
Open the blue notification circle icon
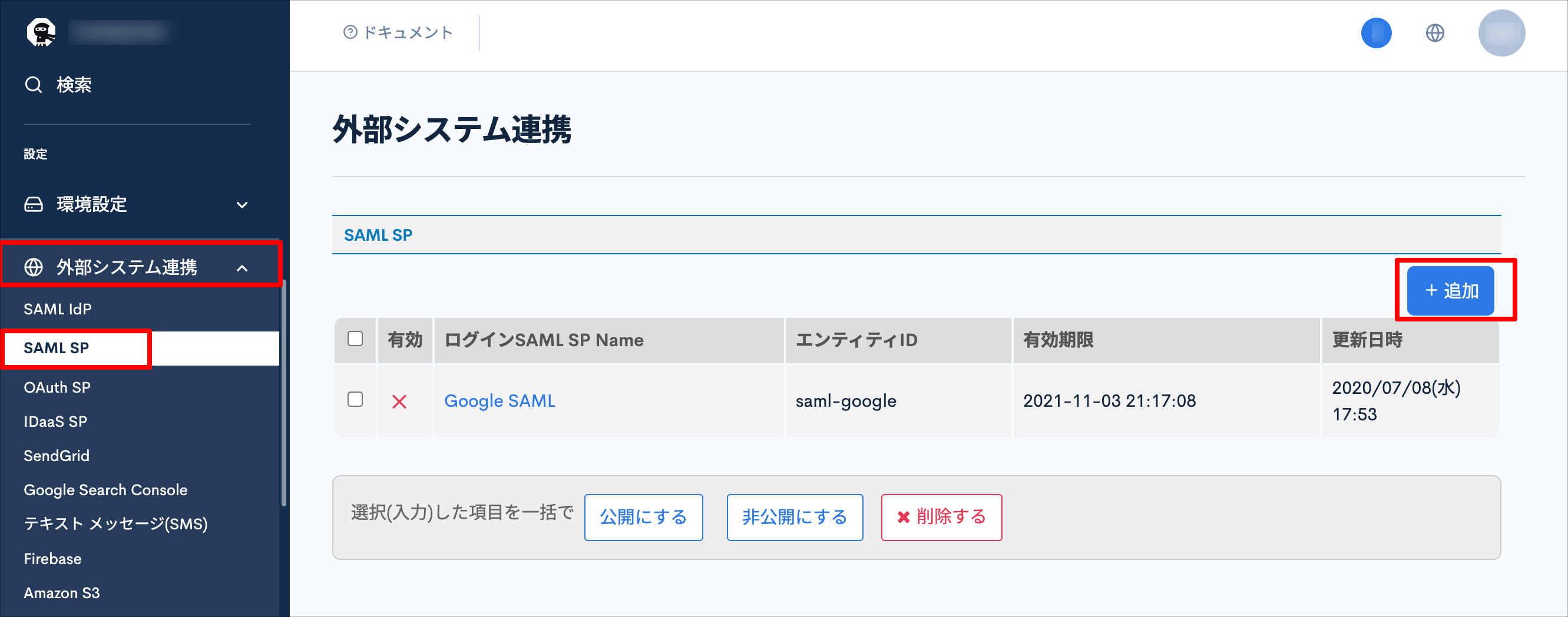(1376, 33)
